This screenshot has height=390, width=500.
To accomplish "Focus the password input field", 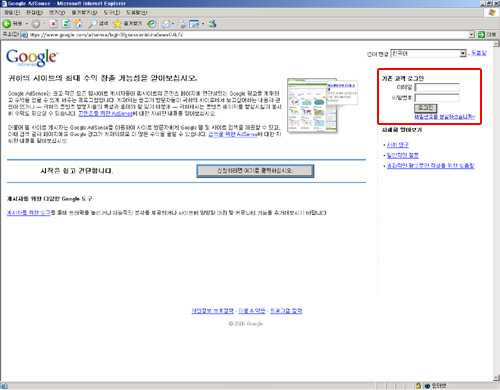I will (437, 98).
